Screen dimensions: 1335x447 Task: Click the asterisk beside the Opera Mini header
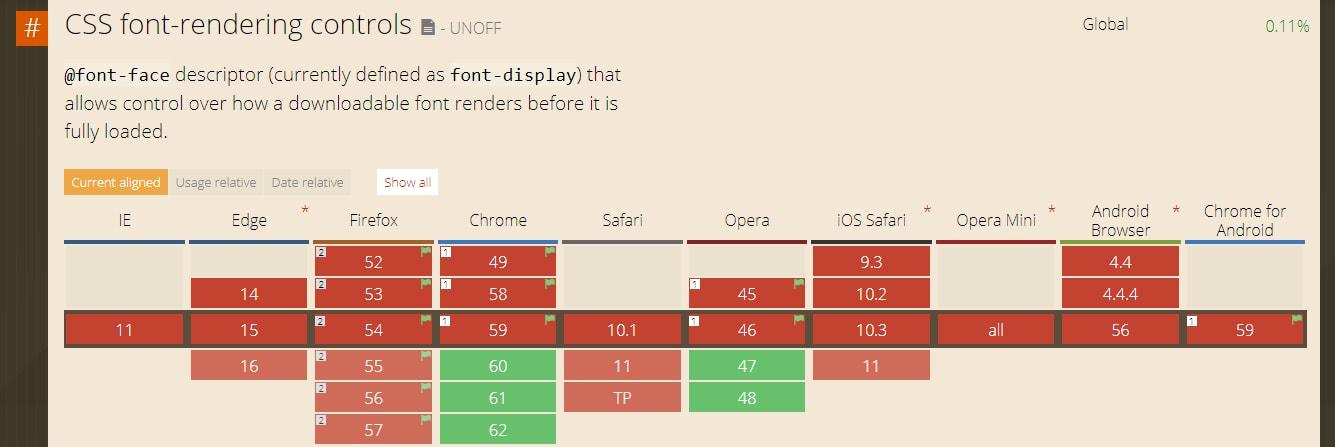click(1051, 210)
